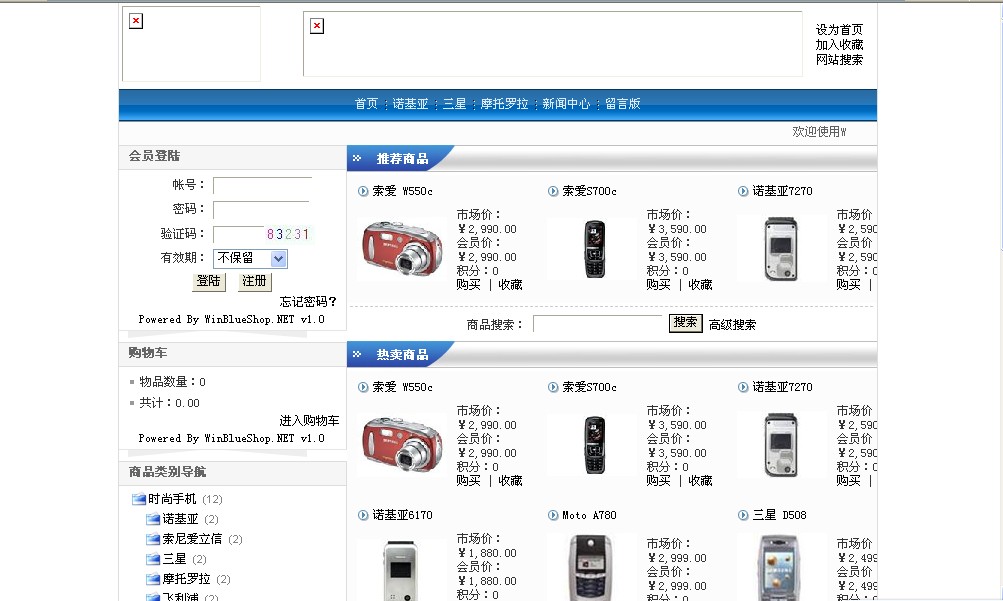This screenshot has width=1003, height=601.
Task: Open the 三星 D508 product title
Action: [x=779, y=515]
